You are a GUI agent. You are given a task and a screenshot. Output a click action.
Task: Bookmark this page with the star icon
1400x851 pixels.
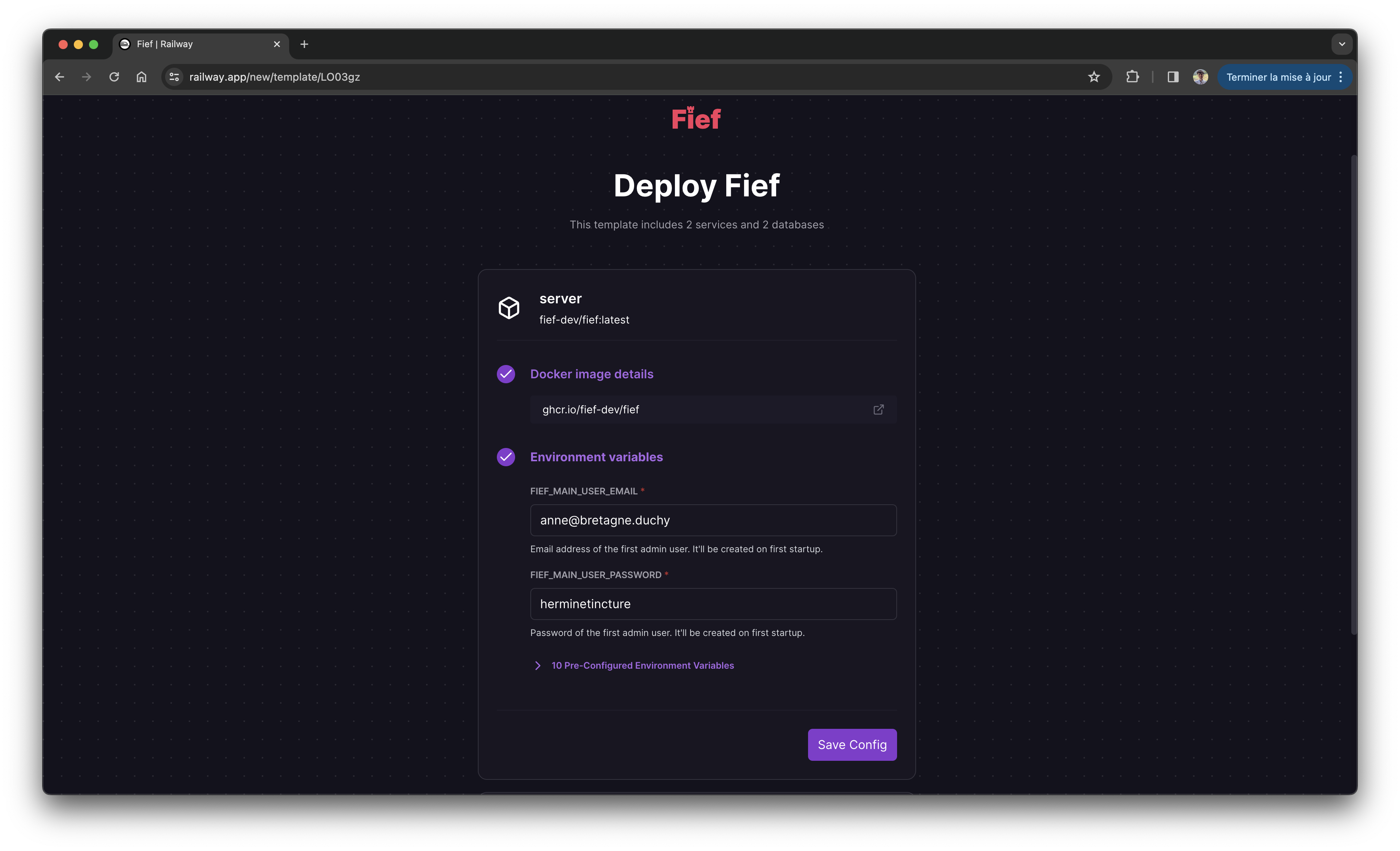point(1094,77)
